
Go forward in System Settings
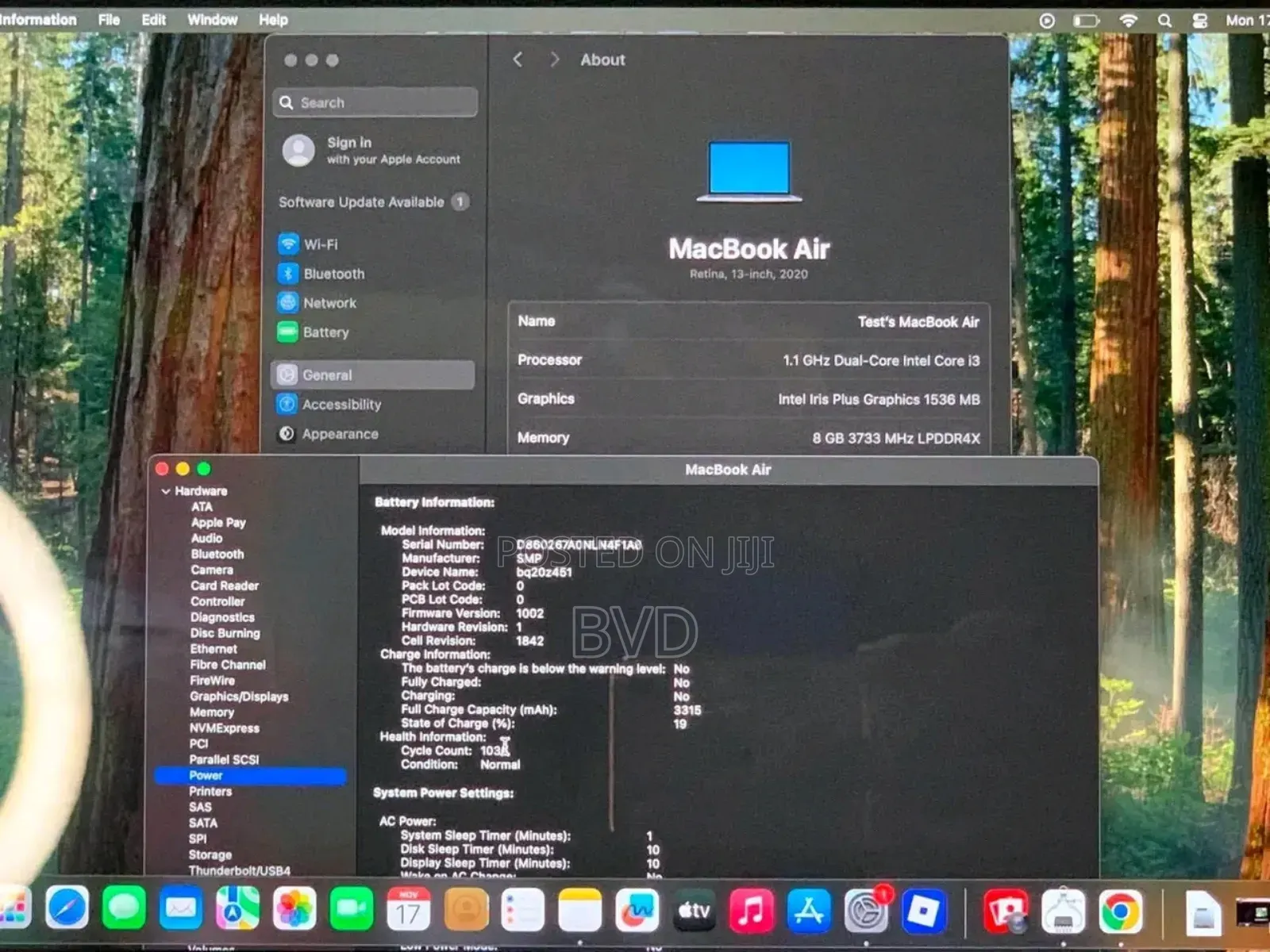click(555, 59)
